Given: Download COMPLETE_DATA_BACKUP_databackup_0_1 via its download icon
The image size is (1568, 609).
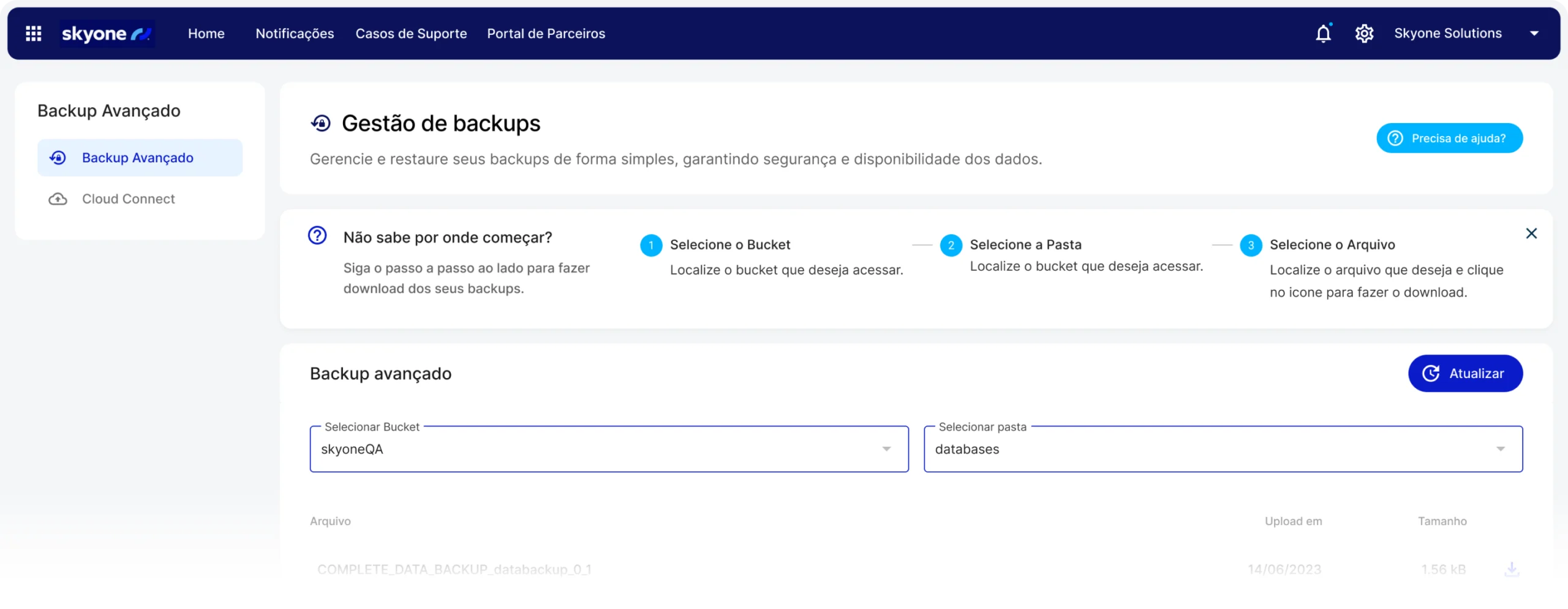Looking at the screenshot, I should pos(1513,569).
